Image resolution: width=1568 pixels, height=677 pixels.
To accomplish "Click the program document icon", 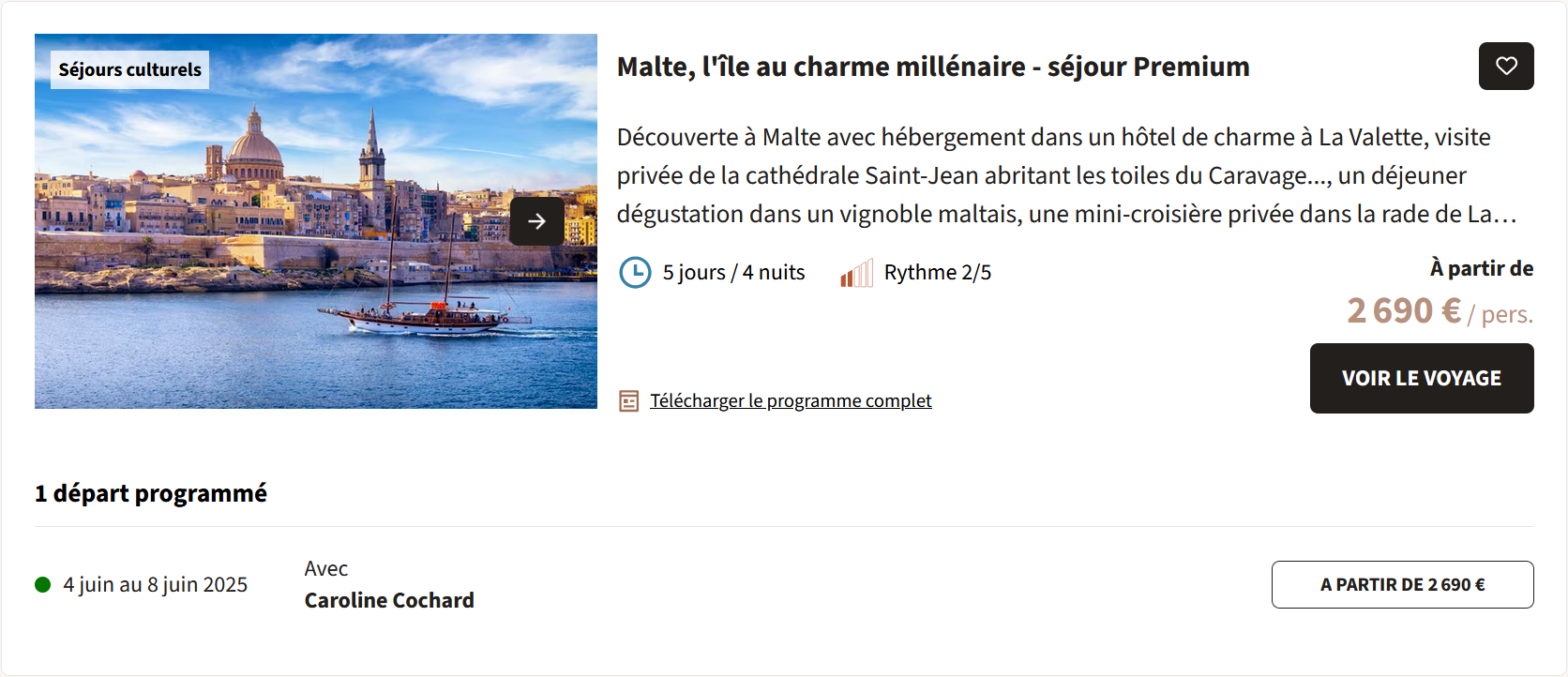I will (x=629, y=401).
